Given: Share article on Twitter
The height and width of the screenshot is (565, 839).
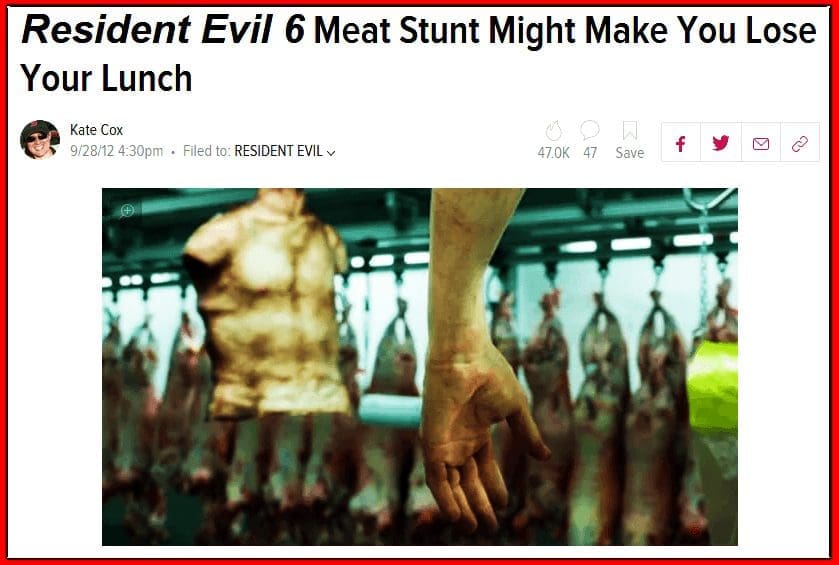Looking at the screenshot, I should 721,143.
